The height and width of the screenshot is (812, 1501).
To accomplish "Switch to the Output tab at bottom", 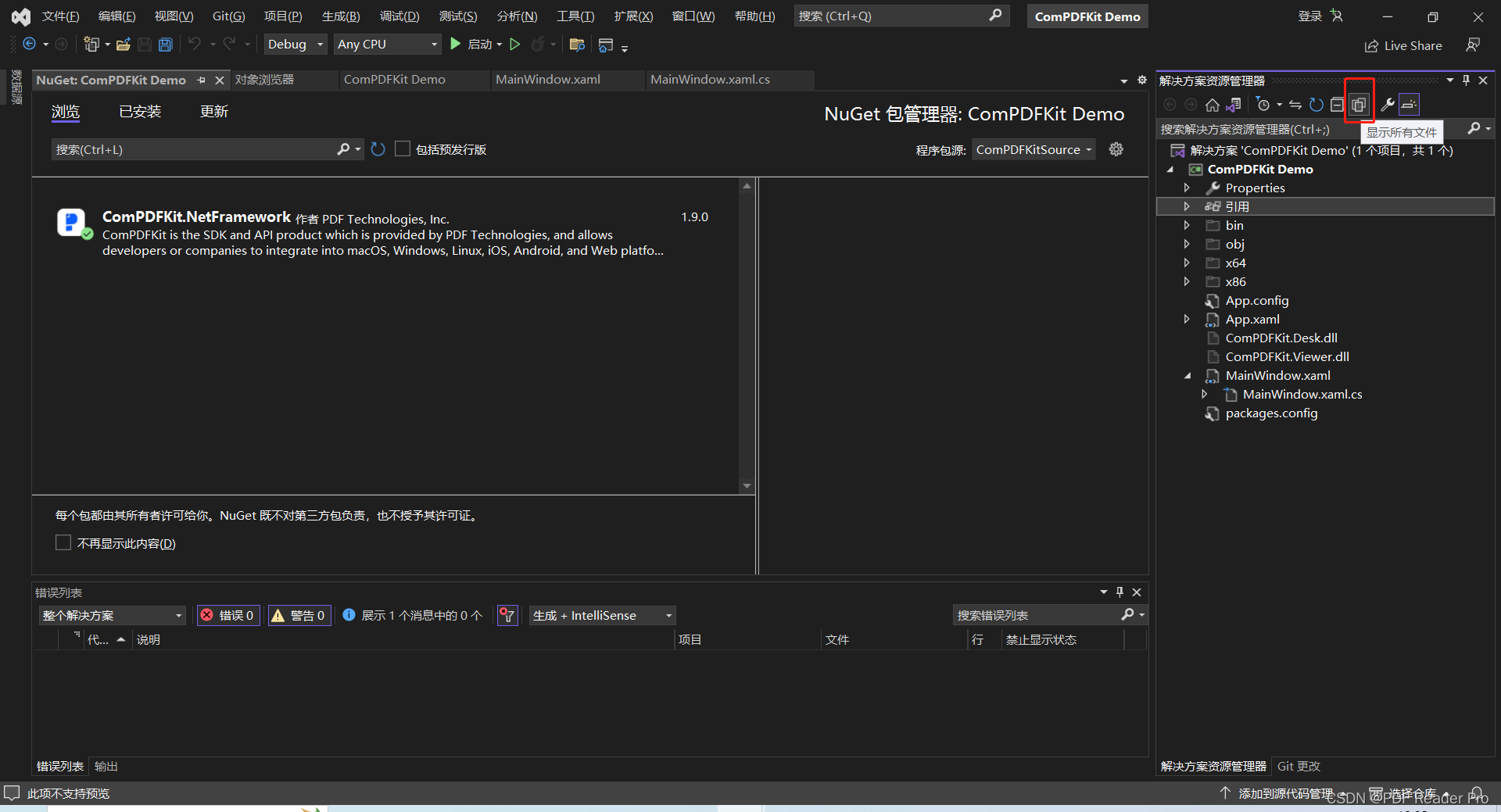I will (106, 766).
